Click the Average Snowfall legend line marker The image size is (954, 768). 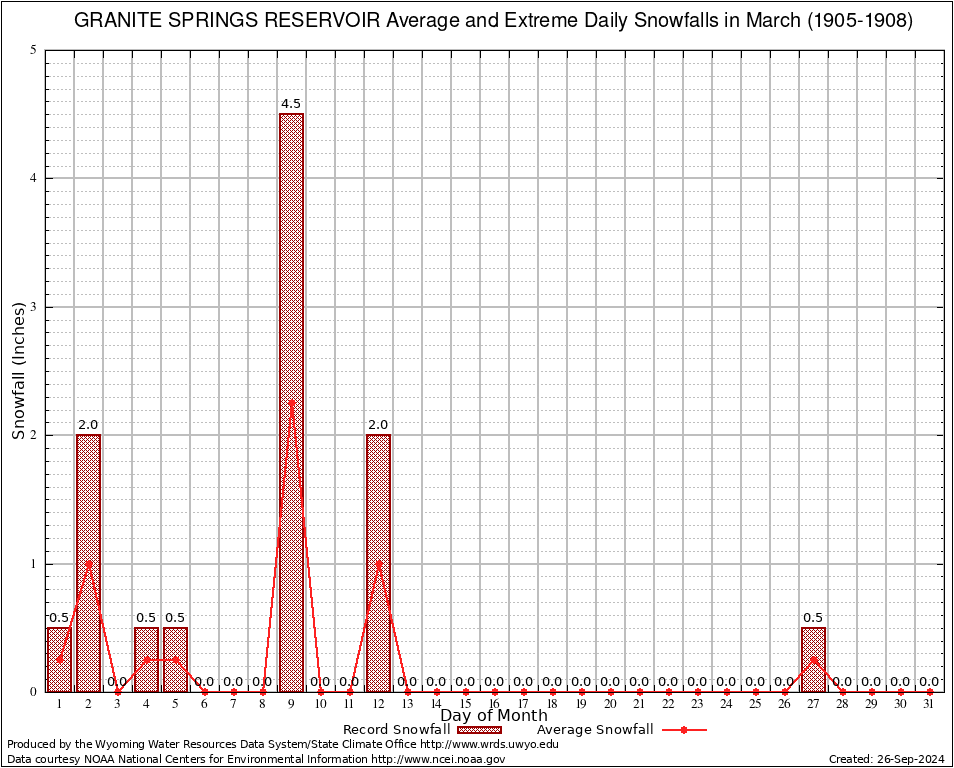pyautogui.click(x=683, y=730)
